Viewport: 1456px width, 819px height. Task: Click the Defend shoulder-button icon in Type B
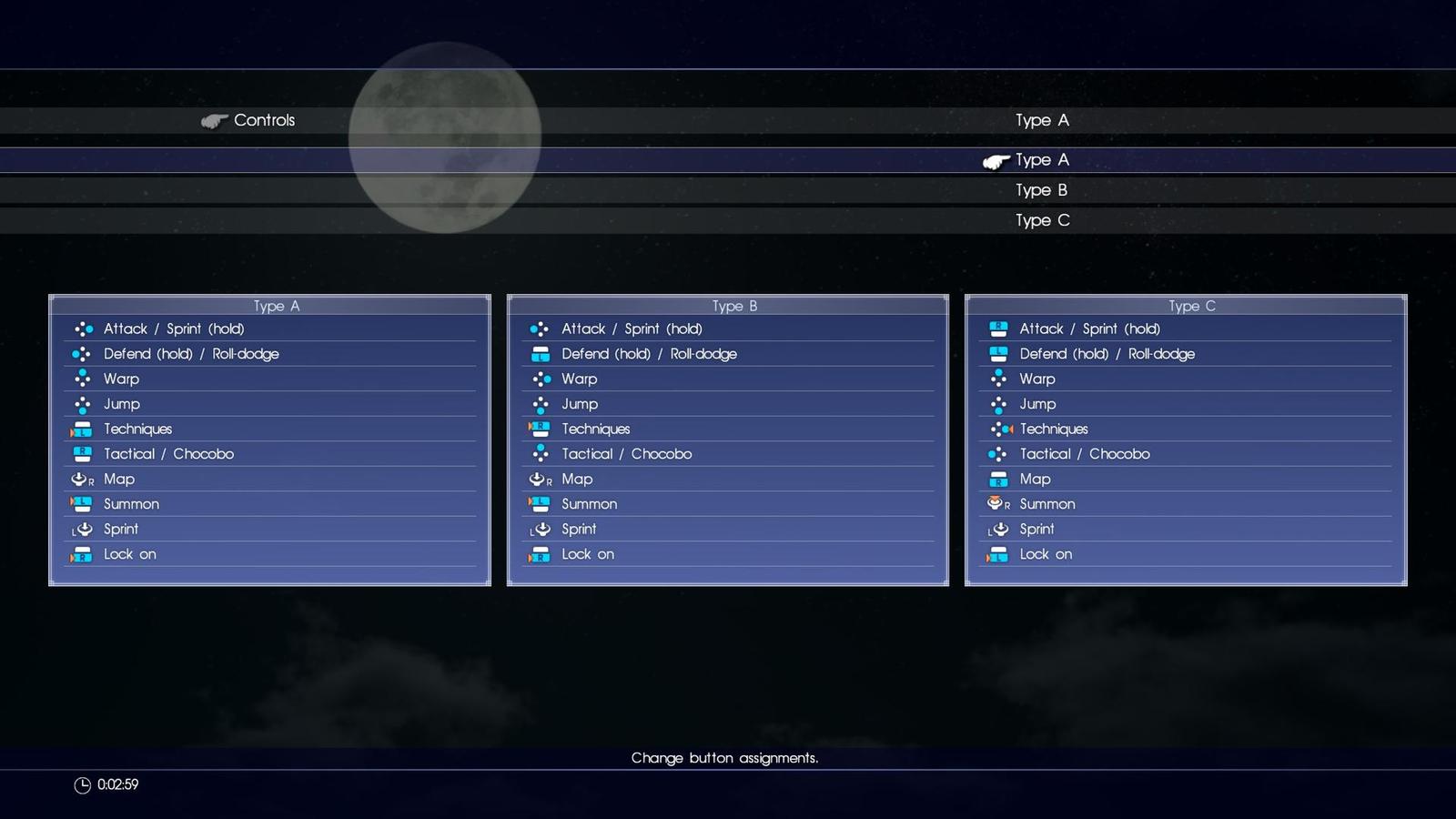(541, 354)
